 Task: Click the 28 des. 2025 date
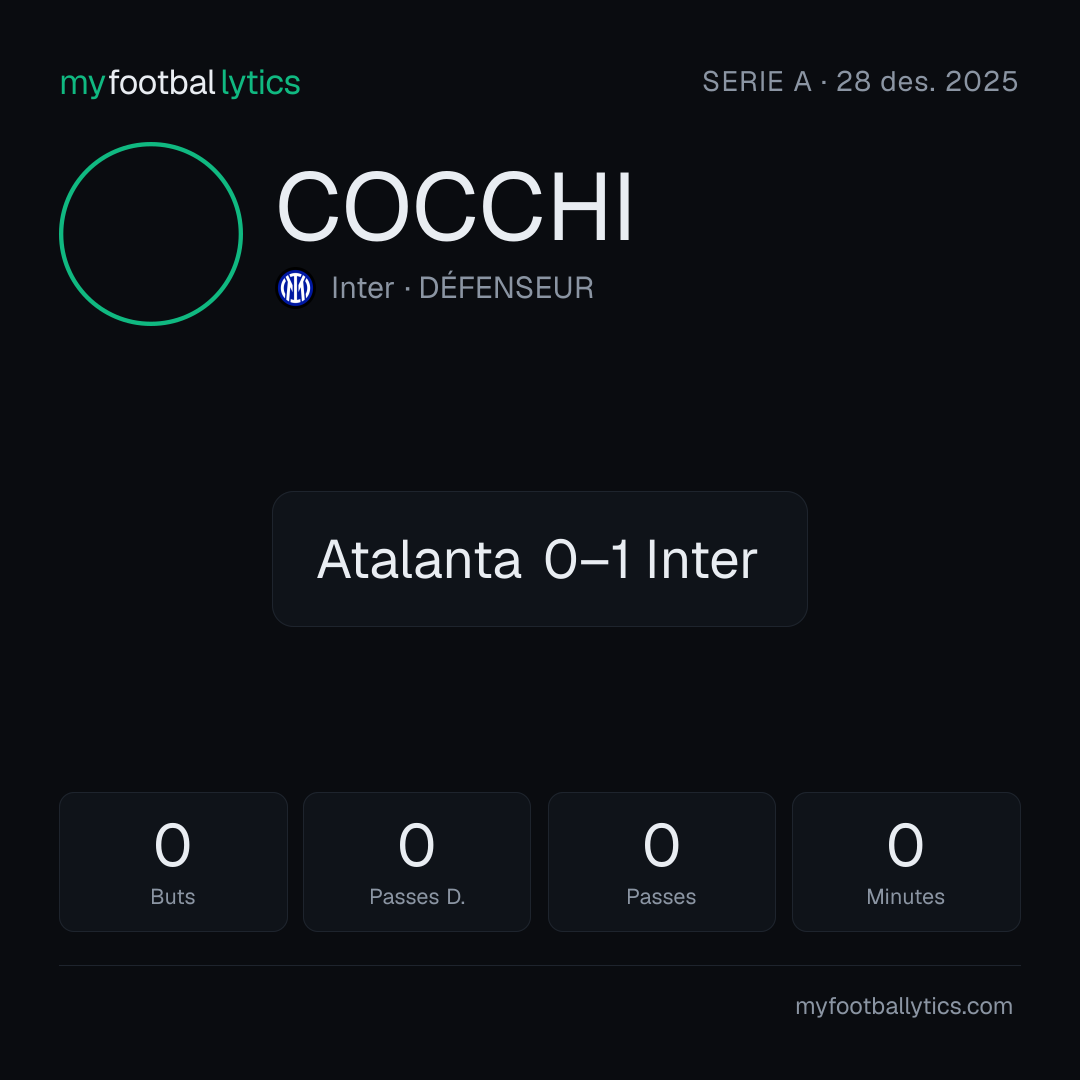(927, 82)
